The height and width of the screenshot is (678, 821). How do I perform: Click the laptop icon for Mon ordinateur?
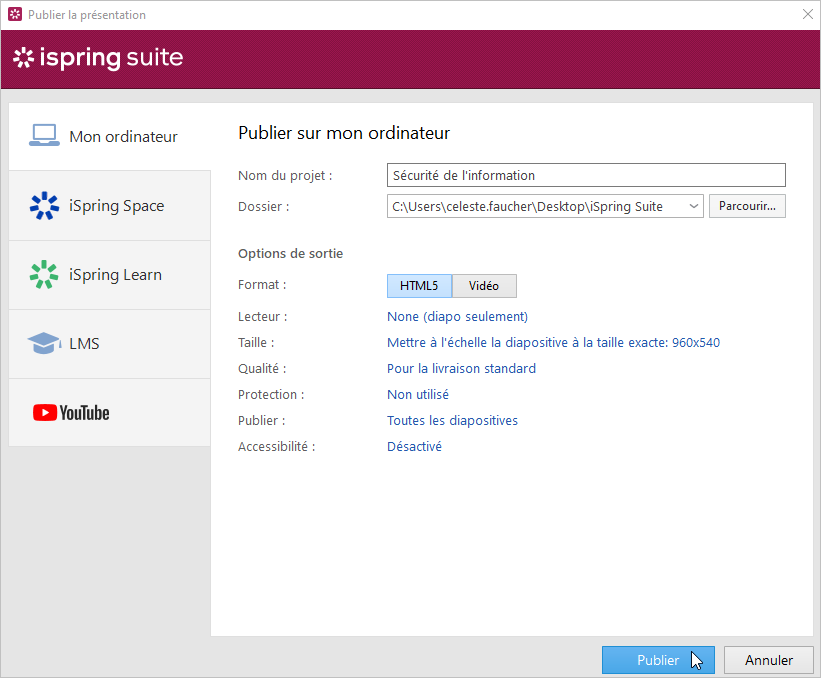(x=44, y=136)
